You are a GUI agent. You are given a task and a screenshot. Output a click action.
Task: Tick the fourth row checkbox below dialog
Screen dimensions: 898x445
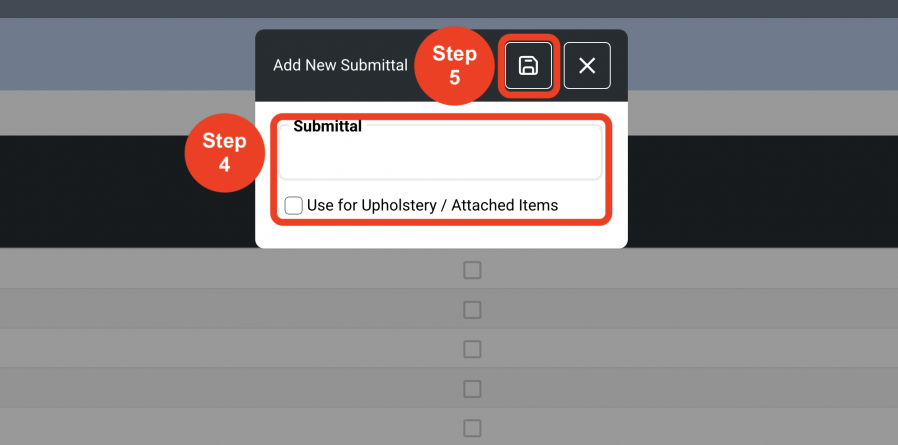[x=472, y=389]
